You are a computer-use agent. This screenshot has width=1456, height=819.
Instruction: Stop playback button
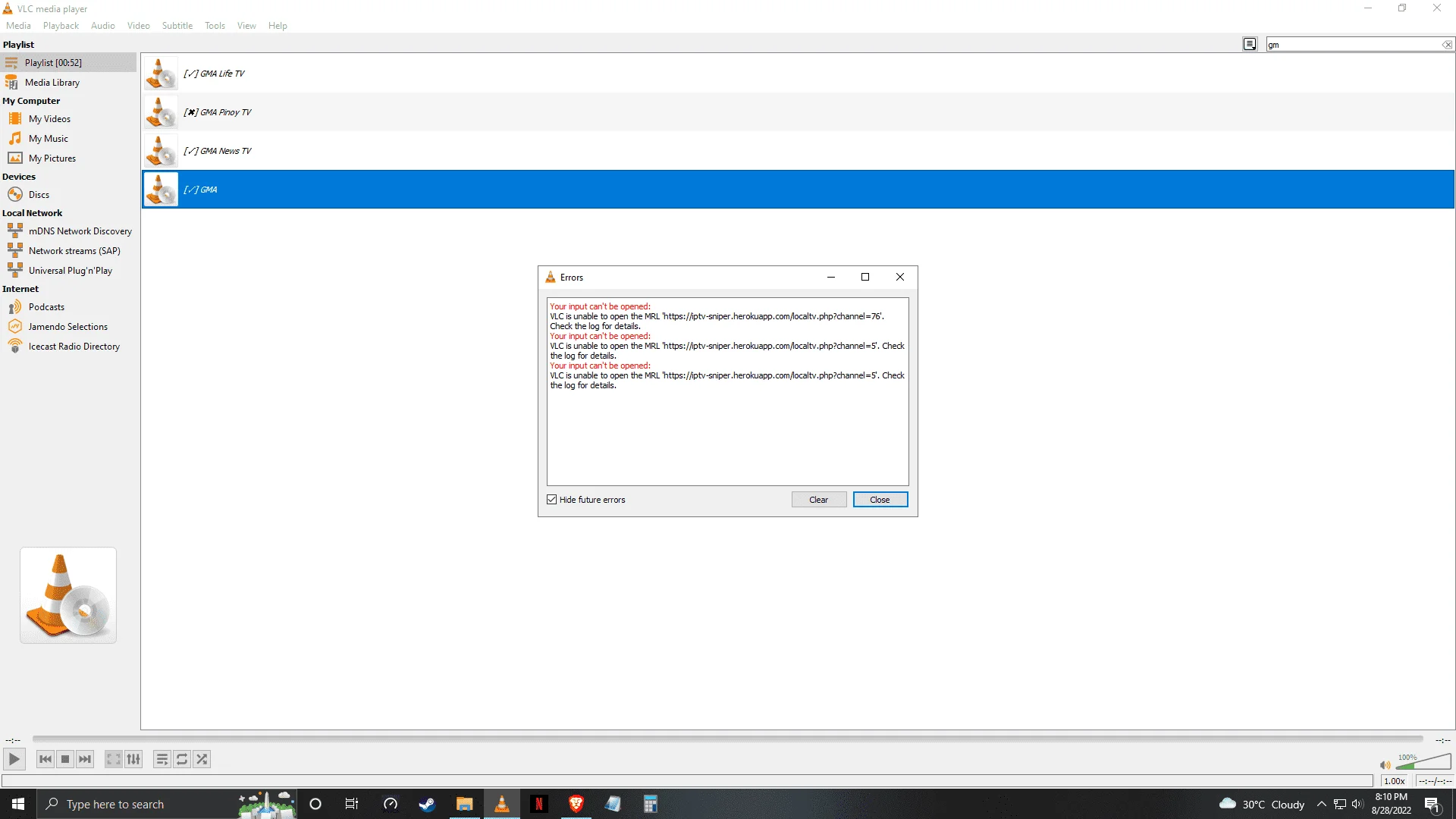(65, 759)
